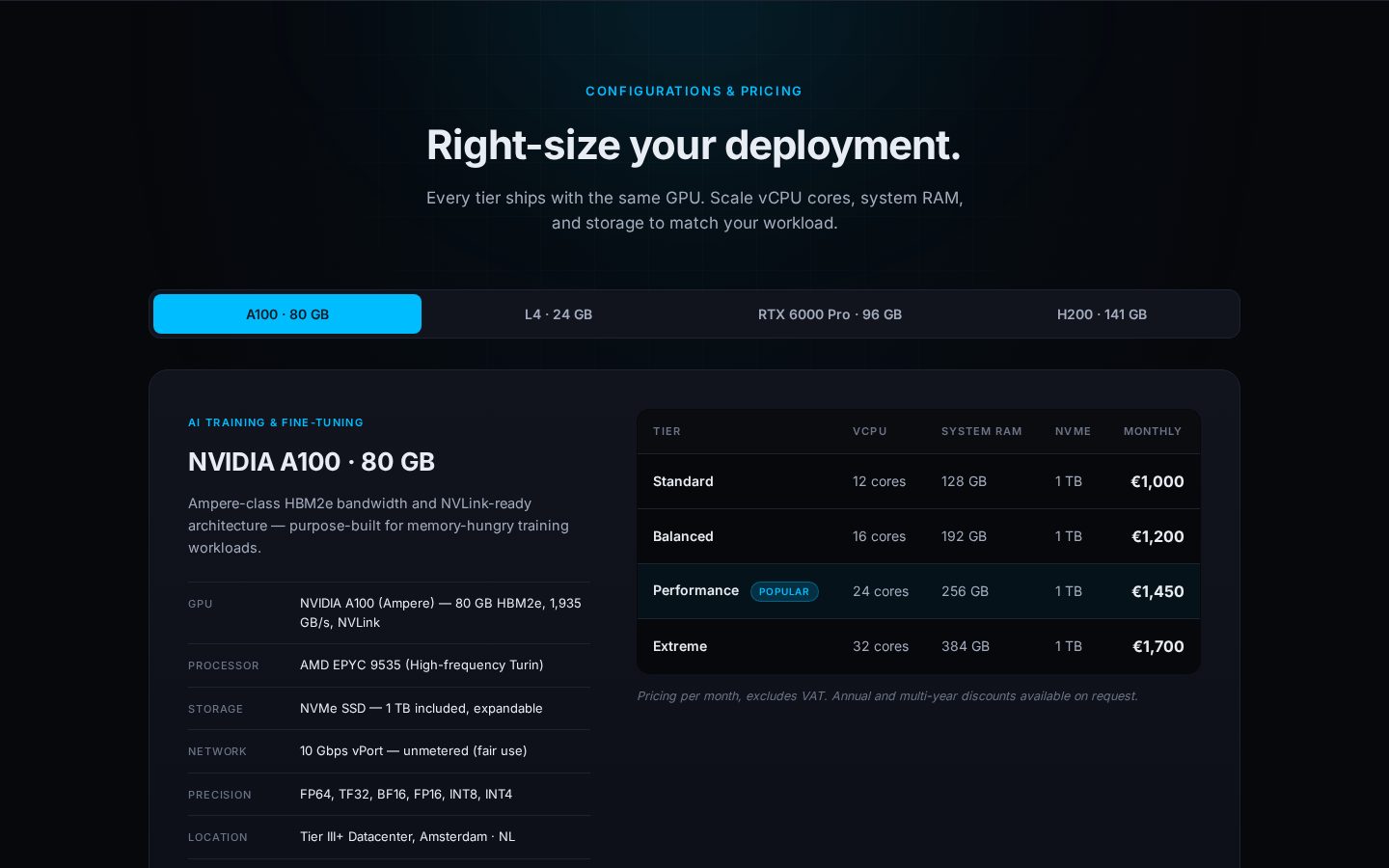Click the CONFIGURATIONS & PRICING label

[x=694, y=91]
